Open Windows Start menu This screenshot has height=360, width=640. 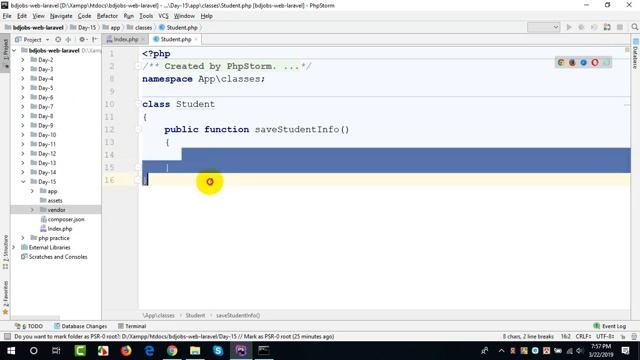[x=11, y=351]
